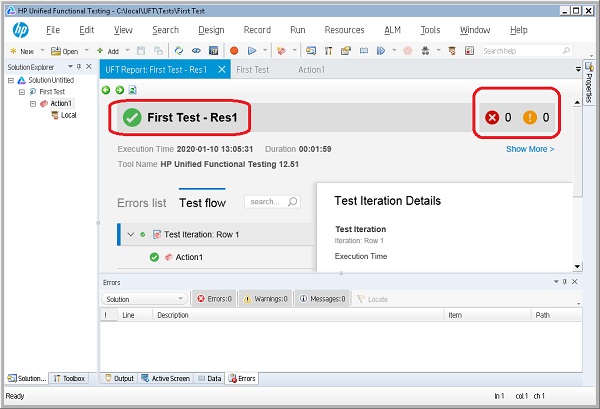Screen dimensions: 600x409
Task: Collapse the Action1 tree node
Action: pyautogui.click(x=33, y=104)
